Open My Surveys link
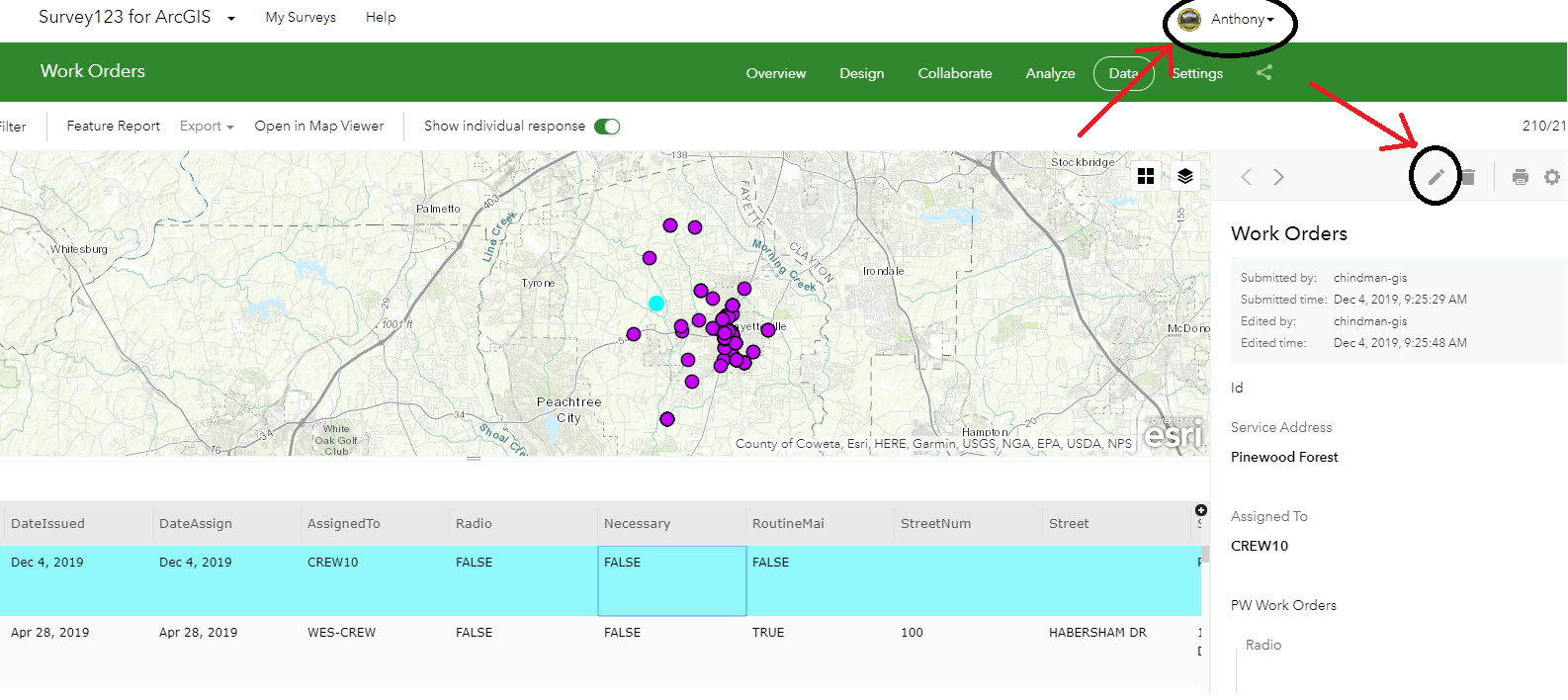The width and height of the screenshot is (1568, 700). point(301,17)
